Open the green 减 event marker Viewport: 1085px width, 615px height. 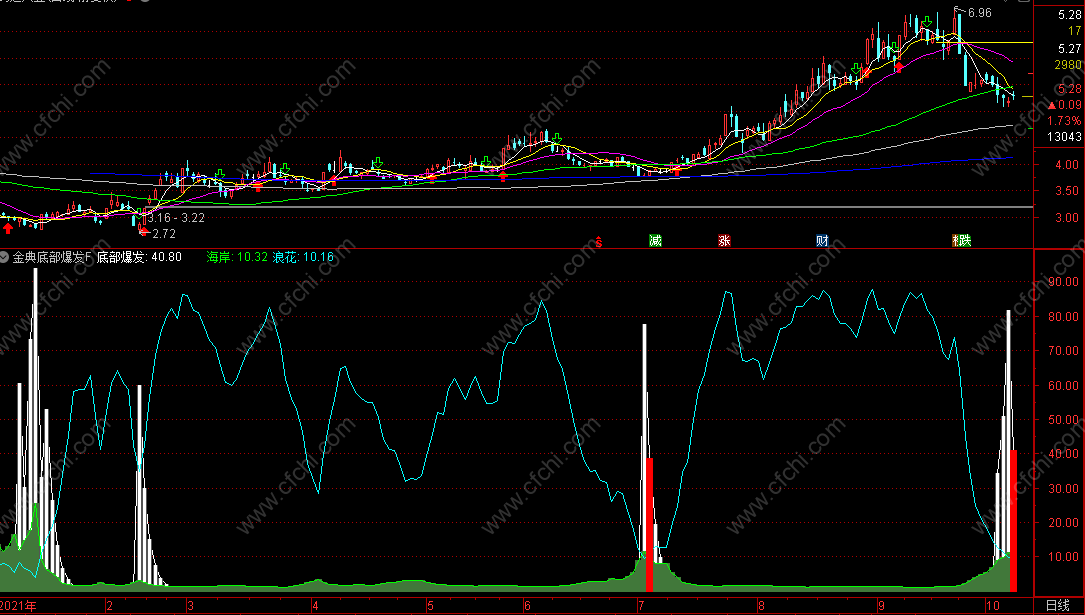(655, 241)
